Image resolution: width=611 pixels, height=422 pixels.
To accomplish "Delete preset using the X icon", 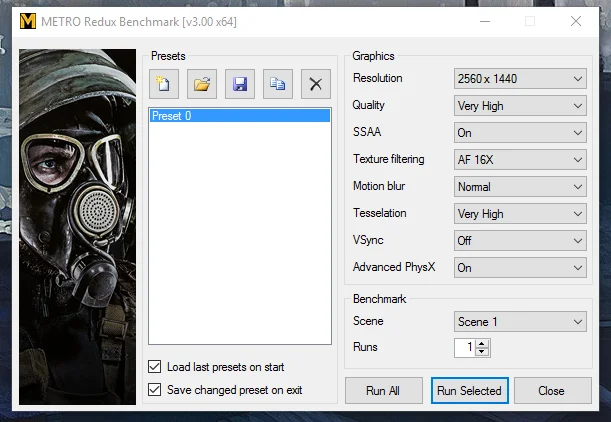I will click(316, 84).
